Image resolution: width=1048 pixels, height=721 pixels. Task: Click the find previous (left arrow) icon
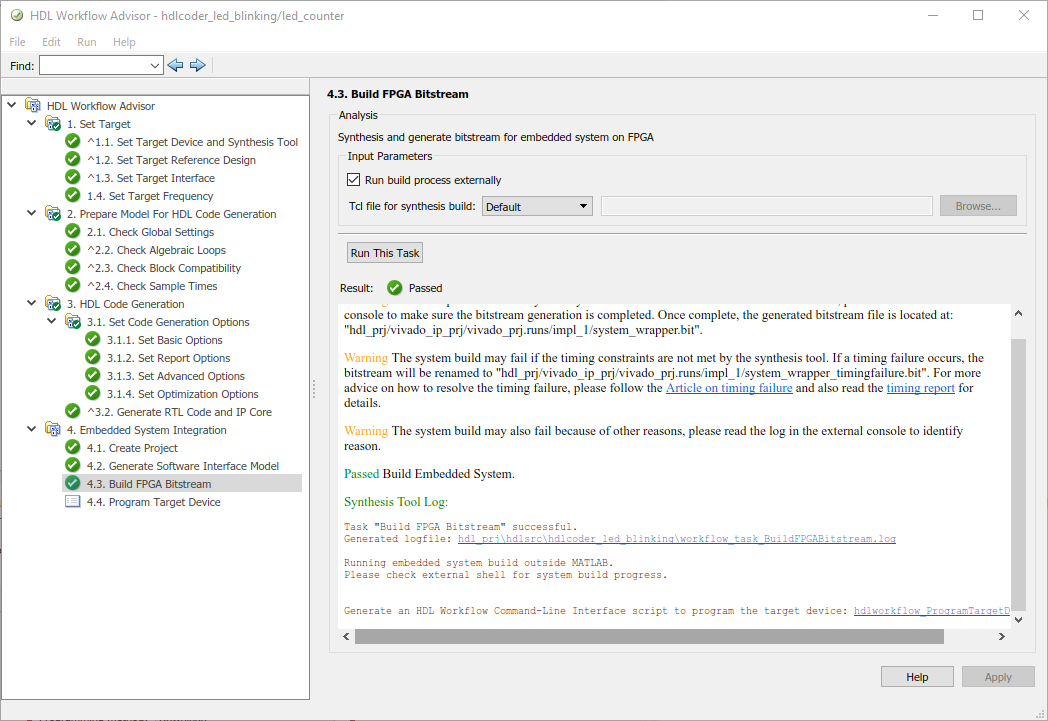[176, 65]
